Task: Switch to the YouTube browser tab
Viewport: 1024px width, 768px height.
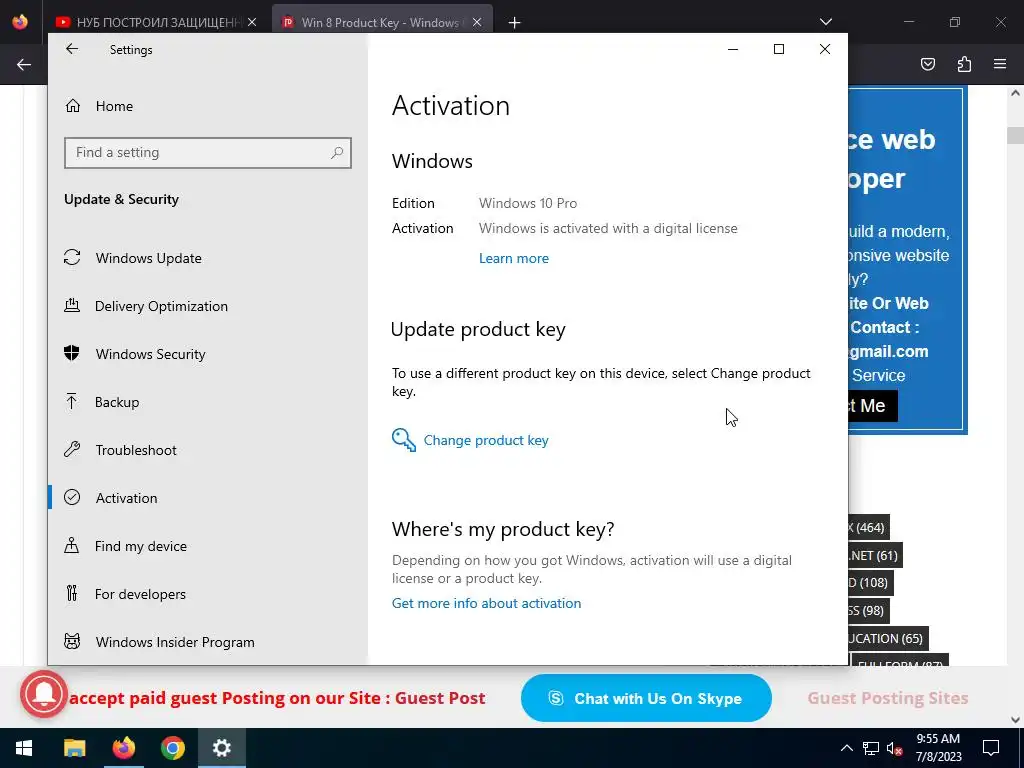Action: [x=157, y=22]
